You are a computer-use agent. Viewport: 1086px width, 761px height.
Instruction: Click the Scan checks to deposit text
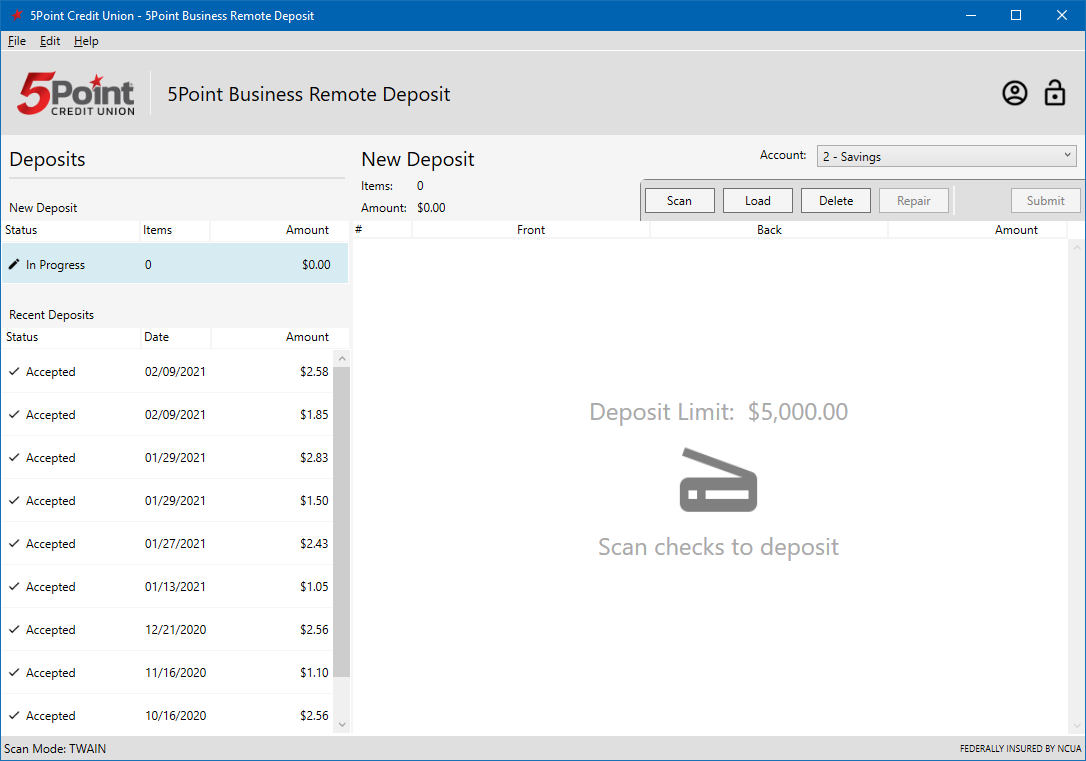718,546
